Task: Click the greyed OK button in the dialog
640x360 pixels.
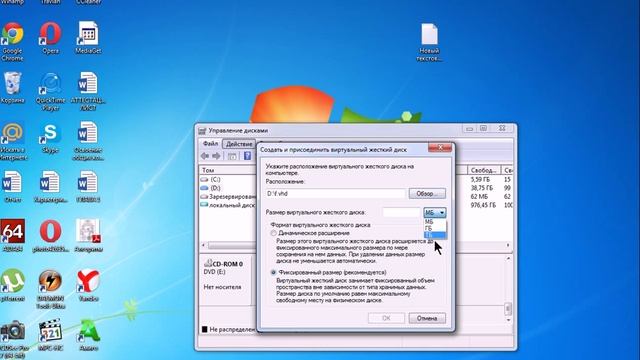Action: [x=386, y=318]
